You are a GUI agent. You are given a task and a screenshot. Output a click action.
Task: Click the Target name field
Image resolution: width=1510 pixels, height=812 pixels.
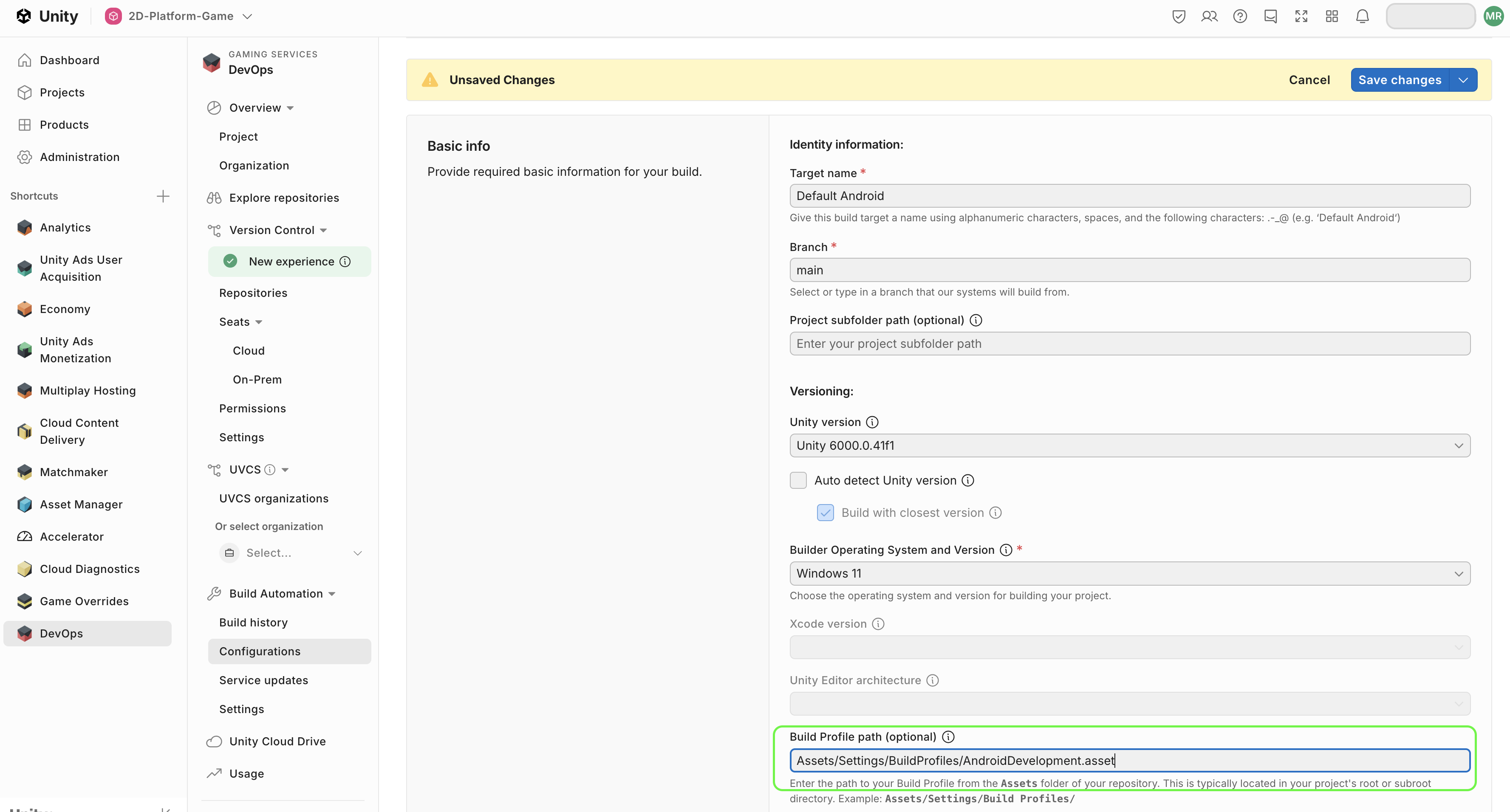click(x=1130, y=196)
